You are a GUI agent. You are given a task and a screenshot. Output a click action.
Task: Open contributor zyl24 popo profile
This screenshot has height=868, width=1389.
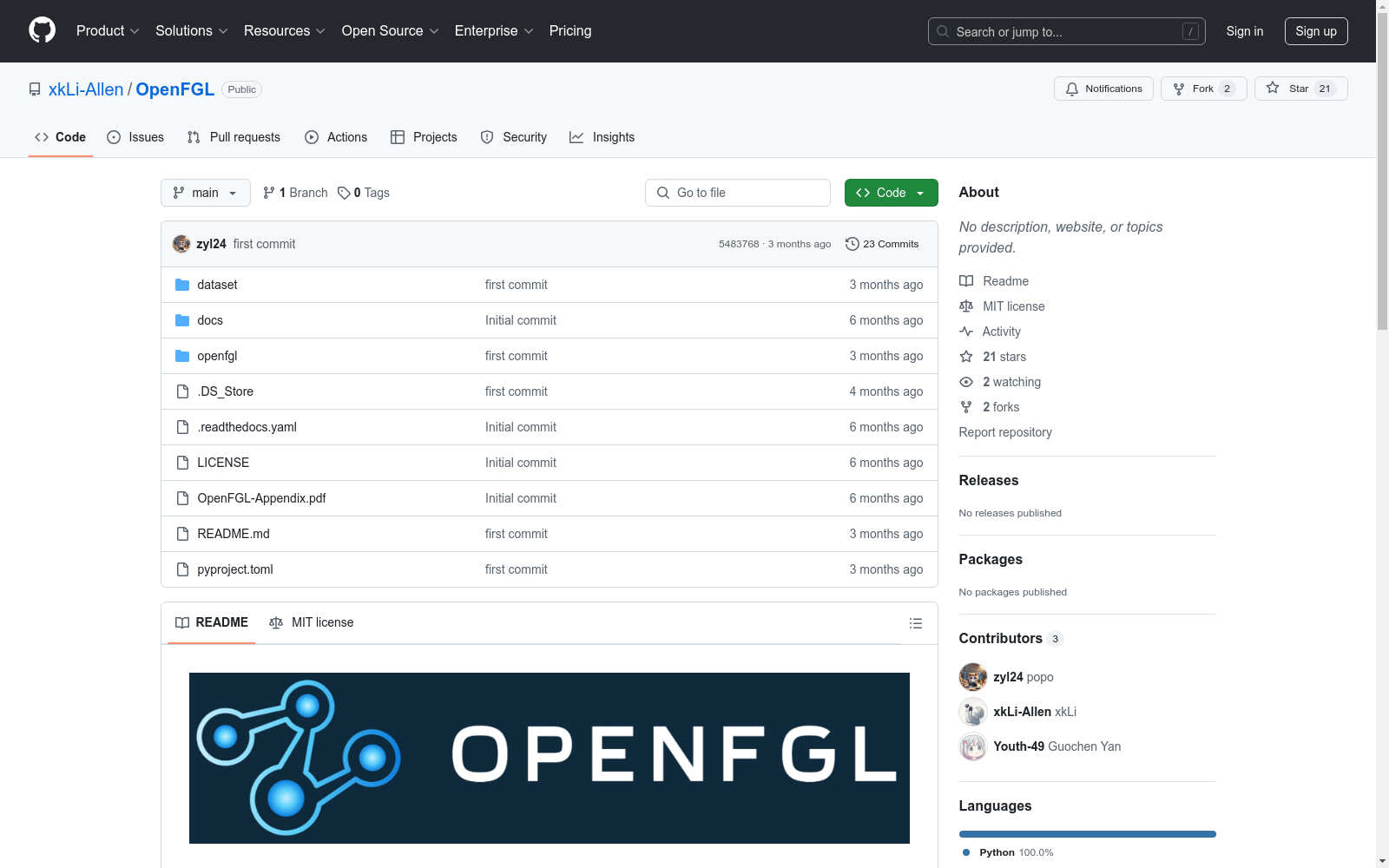(1024, 677)
